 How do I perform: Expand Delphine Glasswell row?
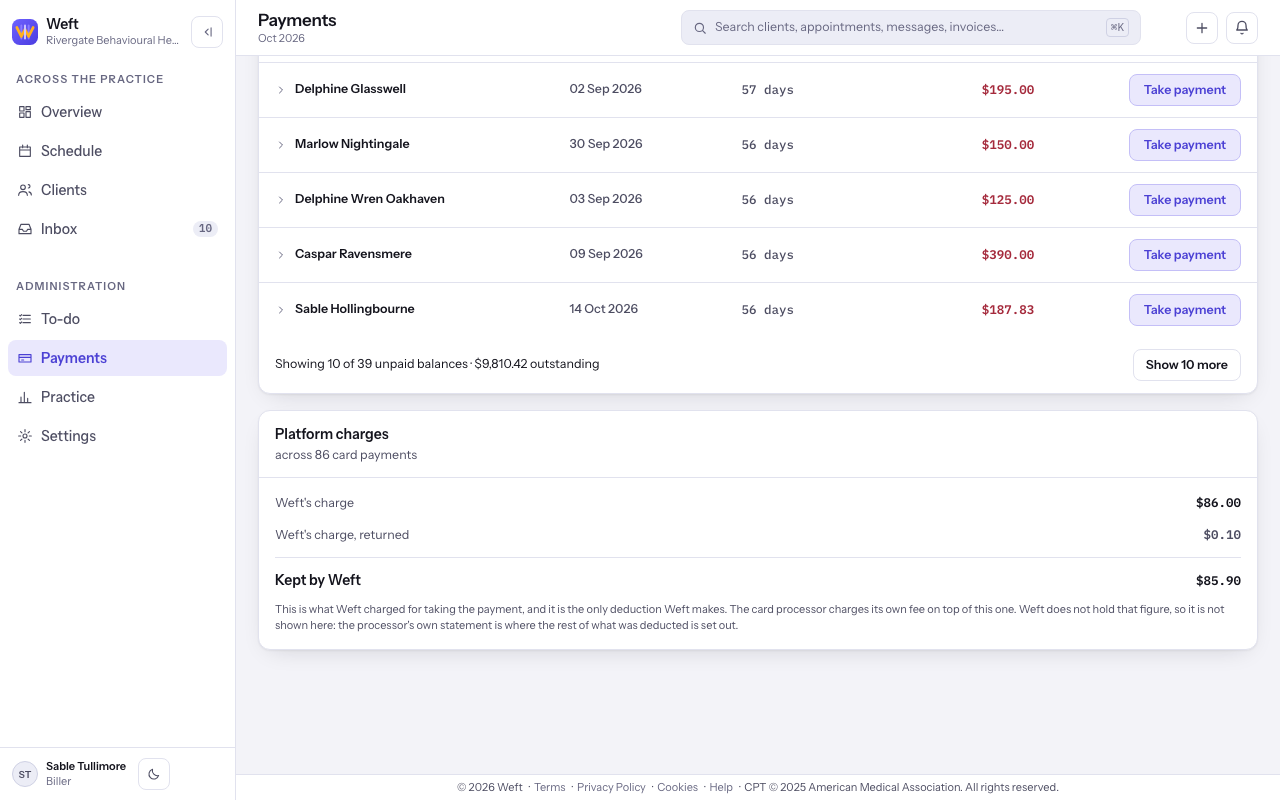pyautogui.click(x=281, y=90)
